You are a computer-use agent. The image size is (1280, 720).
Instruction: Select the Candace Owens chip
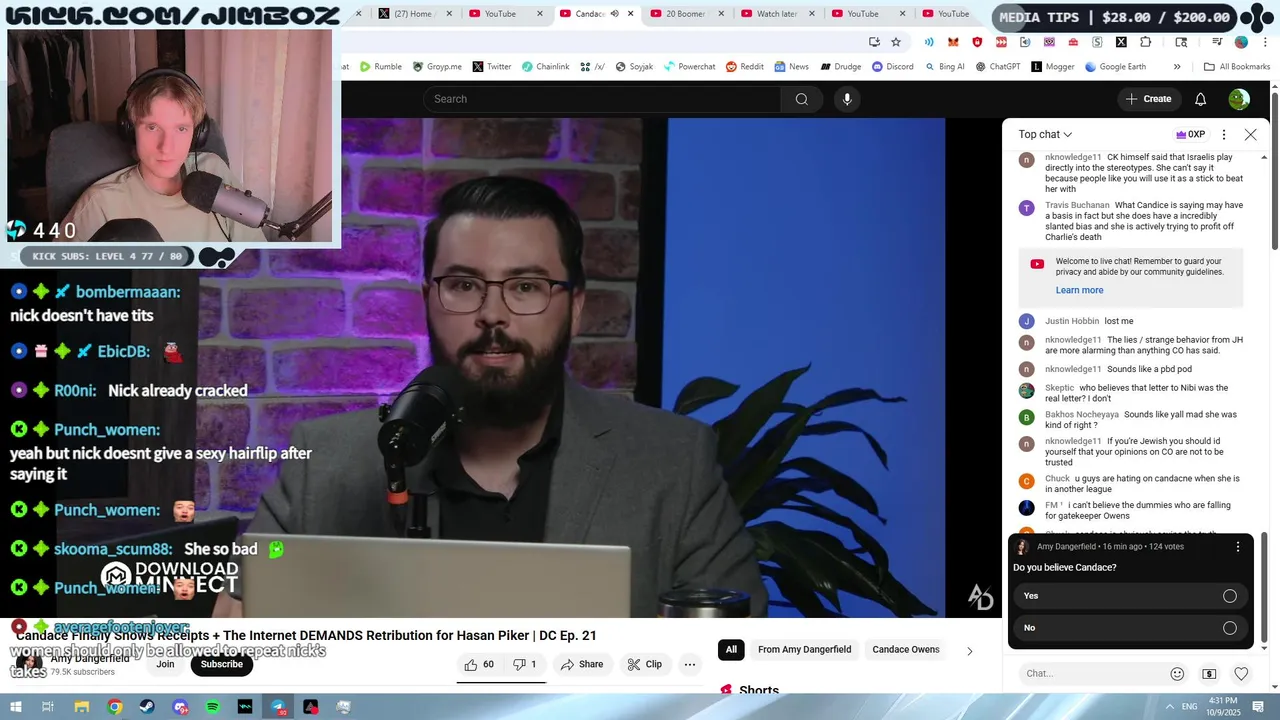[906, 650]
